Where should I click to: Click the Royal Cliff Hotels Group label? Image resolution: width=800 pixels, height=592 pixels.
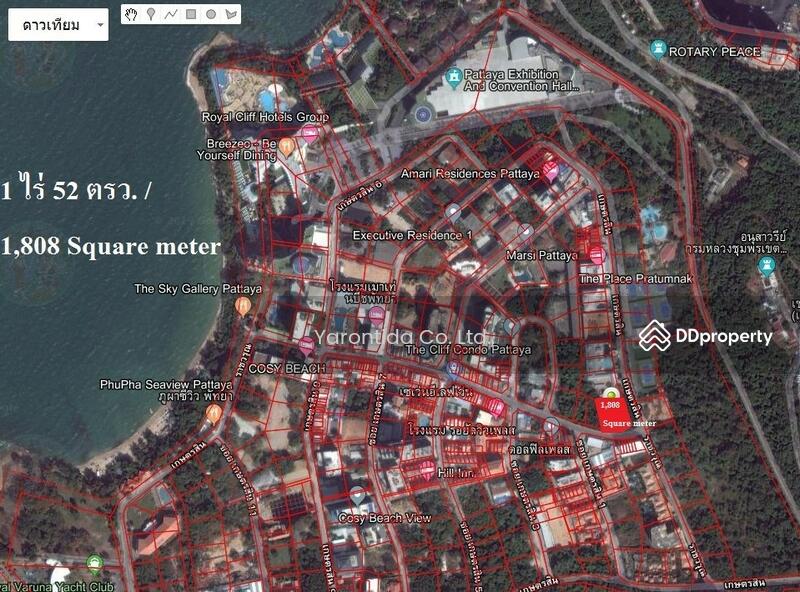[x=265, y=117]
